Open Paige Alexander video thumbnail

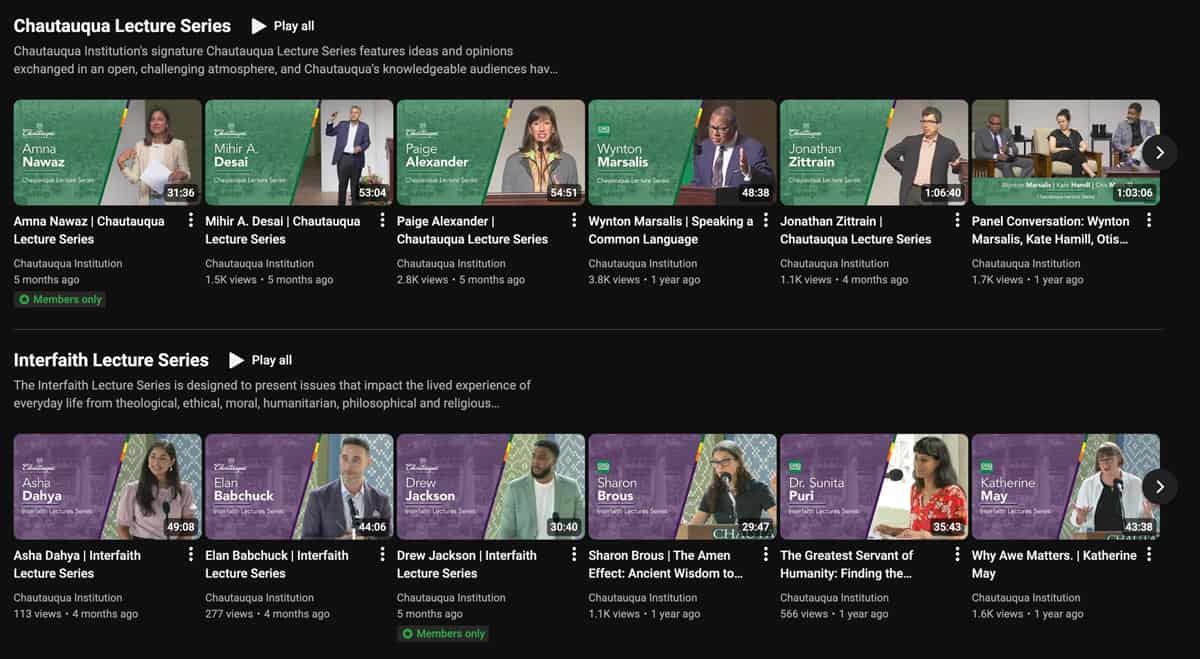491,153
